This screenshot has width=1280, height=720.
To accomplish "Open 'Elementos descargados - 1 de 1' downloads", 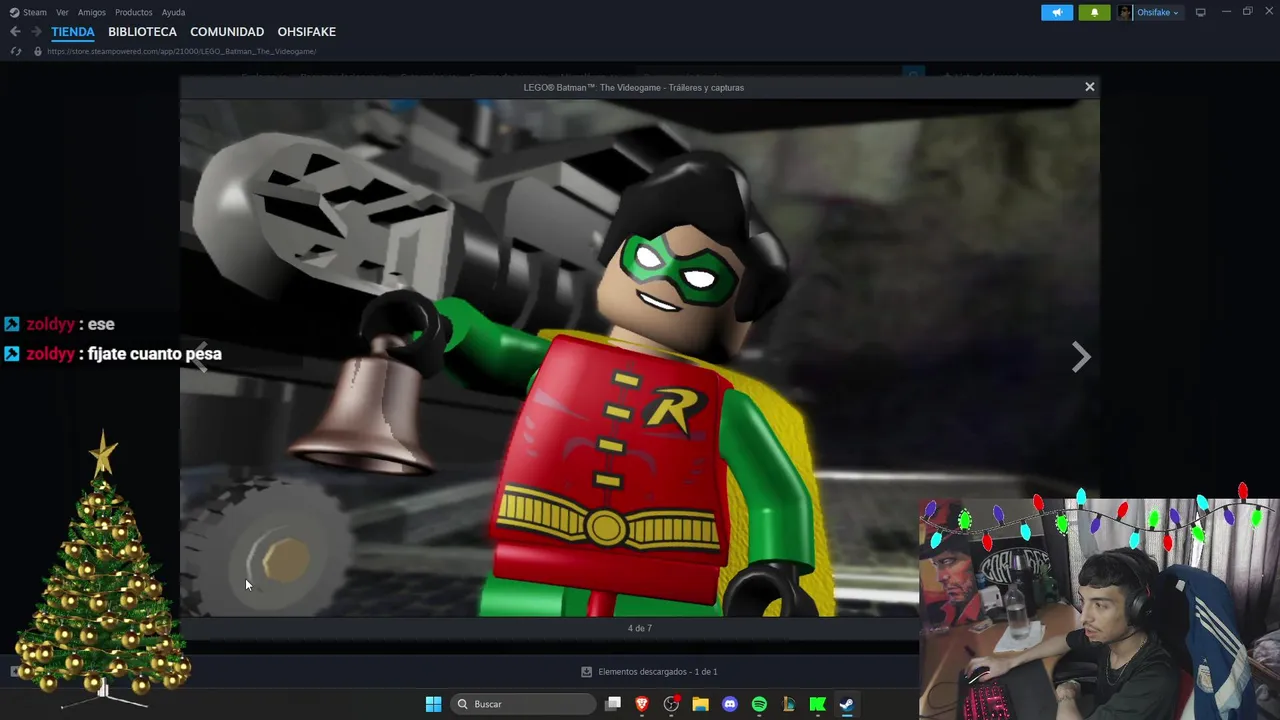I will (657, 672).
